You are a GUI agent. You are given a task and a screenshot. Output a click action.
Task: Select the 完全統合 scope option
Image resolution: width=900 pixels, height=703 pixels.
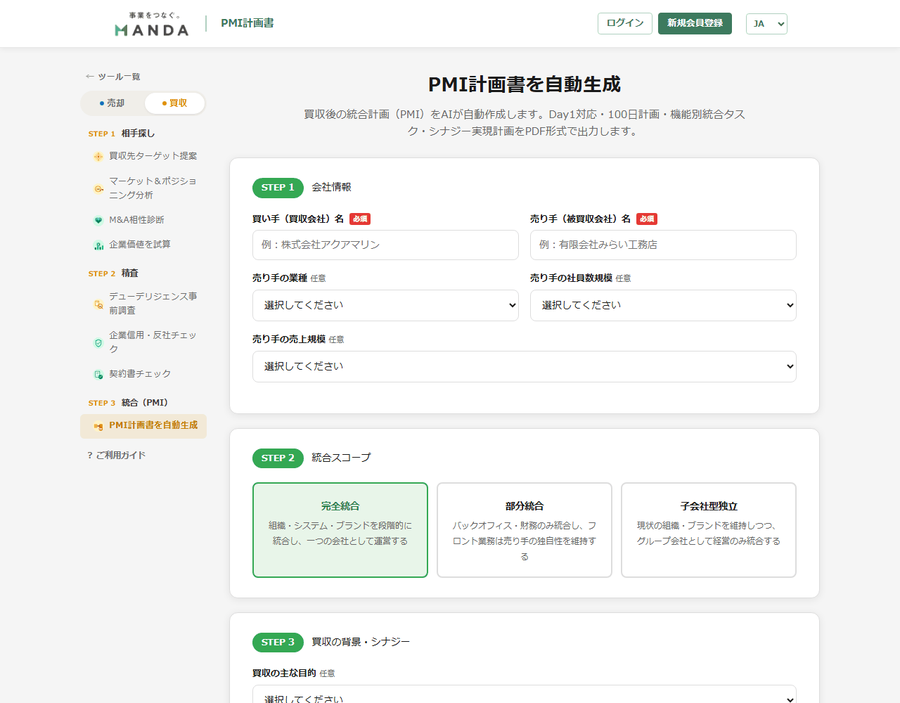click(340, 530)
